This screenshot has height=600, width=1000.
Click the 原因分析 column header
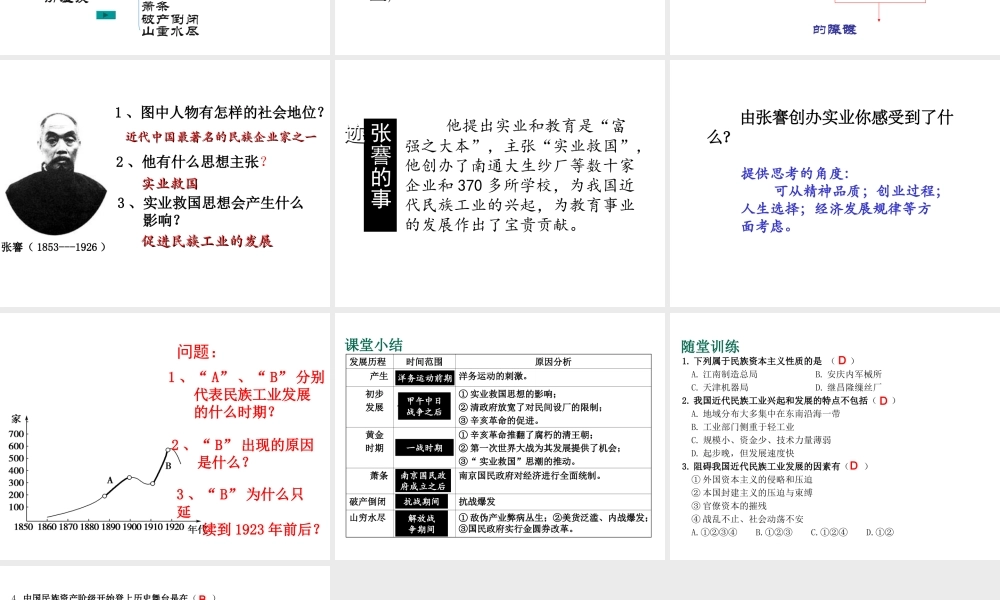[x=553, y=362]
